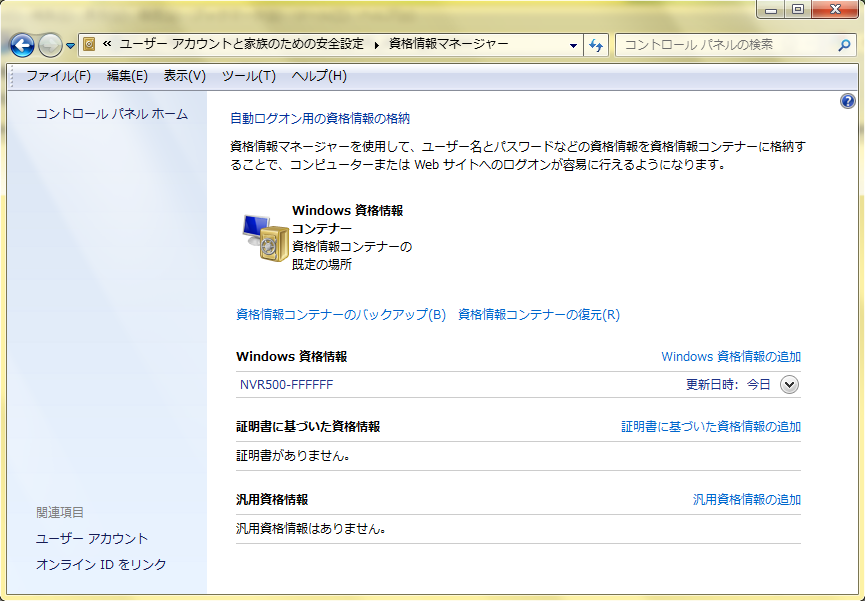The width and height of the screenshot is (865, 601).
Task: Expand breadcrumb arrow before 資格情報マネージャー
Action: [377, 44]
